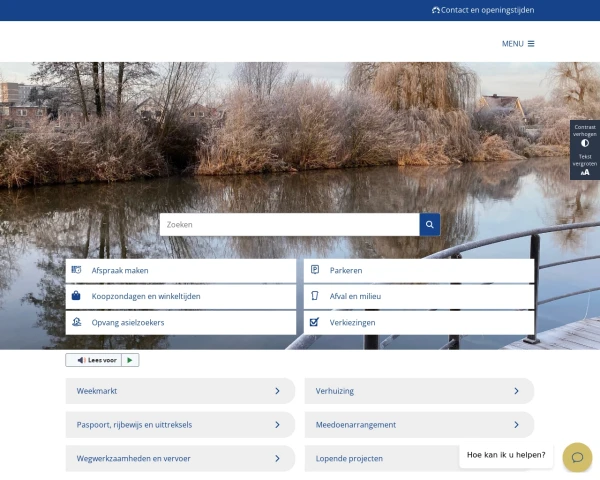Open the chat help bubble icon
Image resolution: width=600 pixels, height=480 pixels.
[577, 457]
